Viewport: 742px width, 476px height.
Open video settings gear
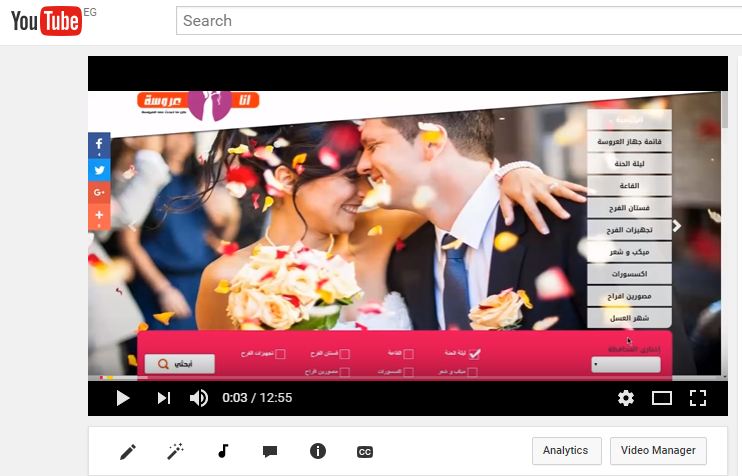click(626, 398)
